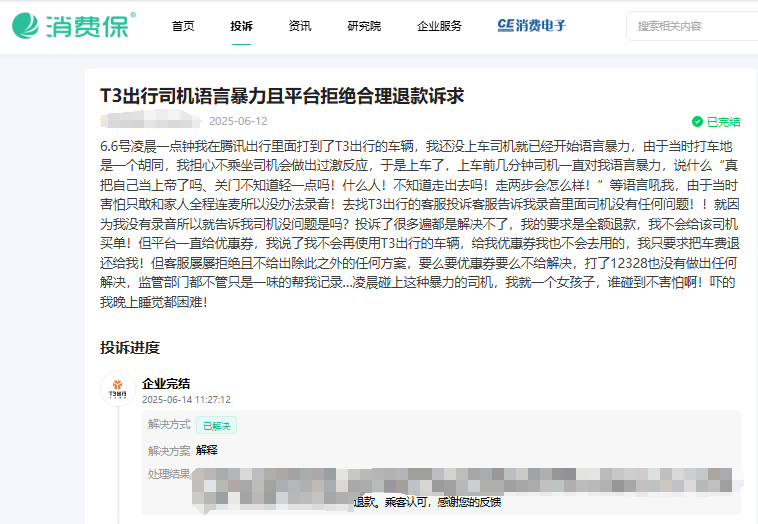Screen dimensions: 758x524
Task: Click the 已完结 status label
Action: click(724, 122)
